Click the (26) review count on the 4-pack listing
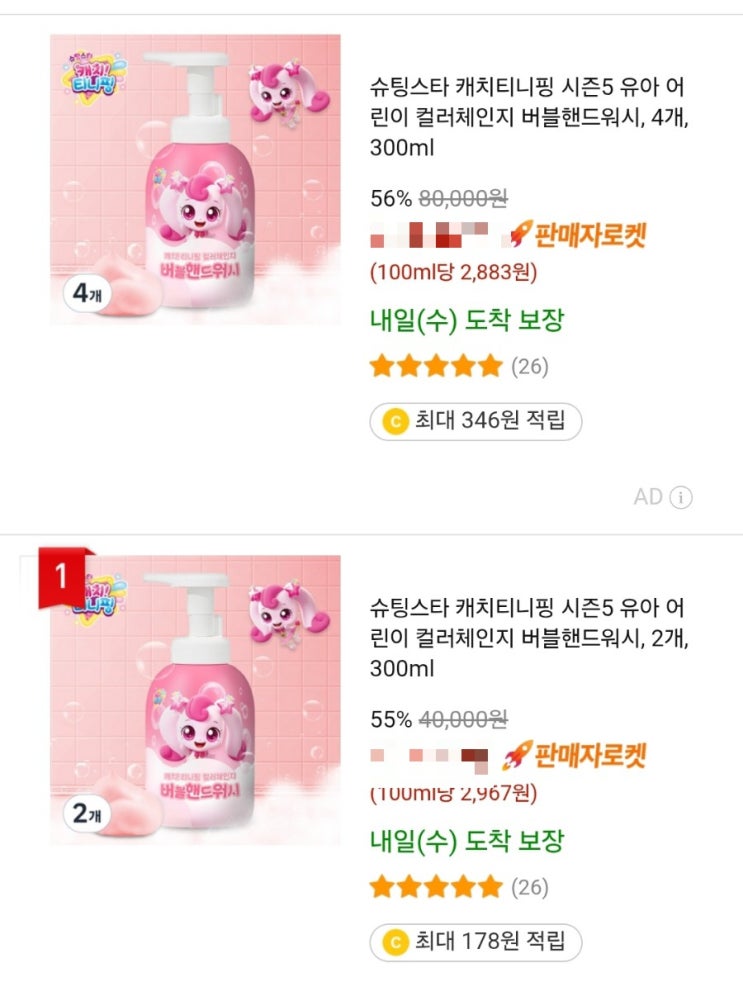Screen dimensions: 743x982 (530, 367)
